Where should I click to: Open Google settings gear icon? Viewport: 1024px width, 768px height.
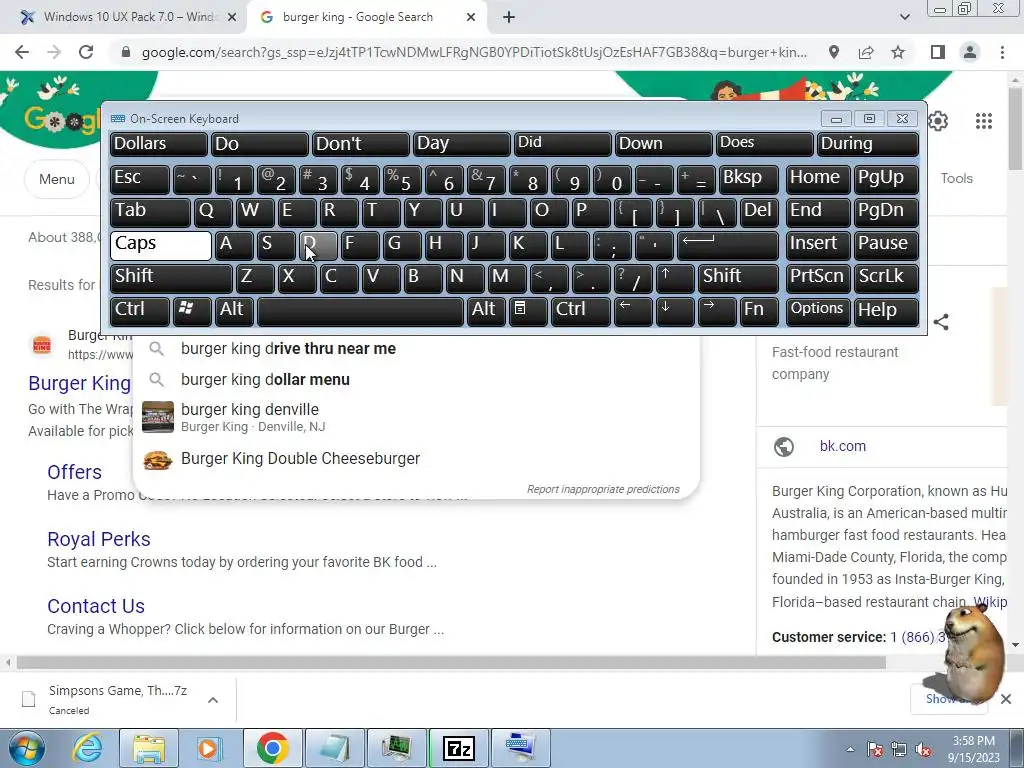[938, 121]
